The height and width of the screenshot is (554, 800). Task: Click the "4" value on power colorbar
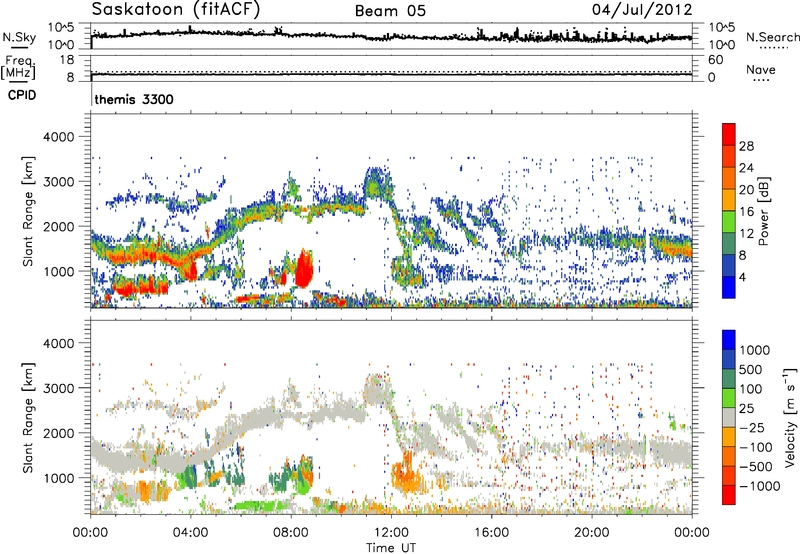coord(743,278)
